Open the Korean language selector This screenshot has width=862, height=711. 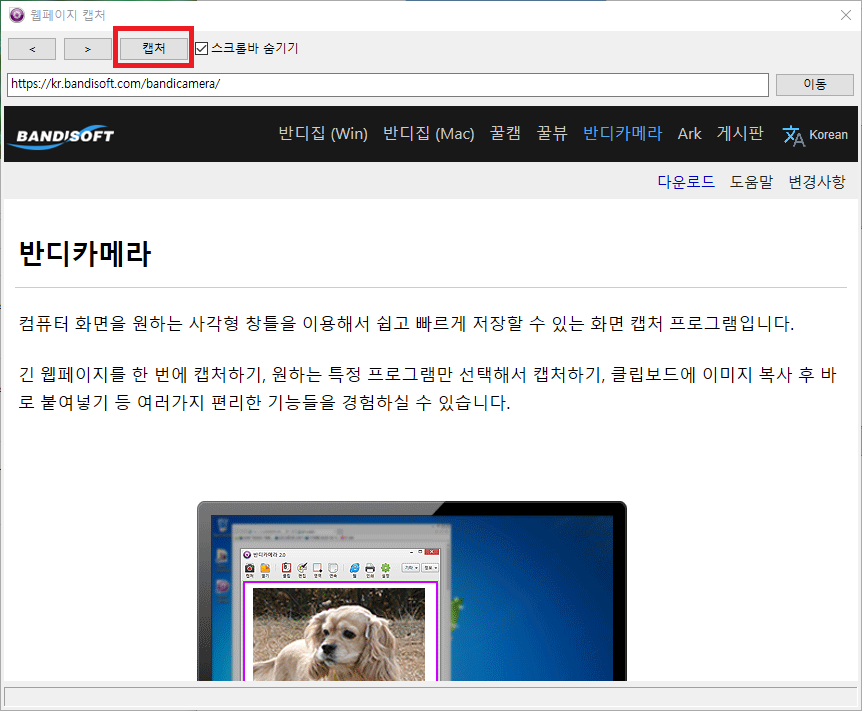(828, 135)
